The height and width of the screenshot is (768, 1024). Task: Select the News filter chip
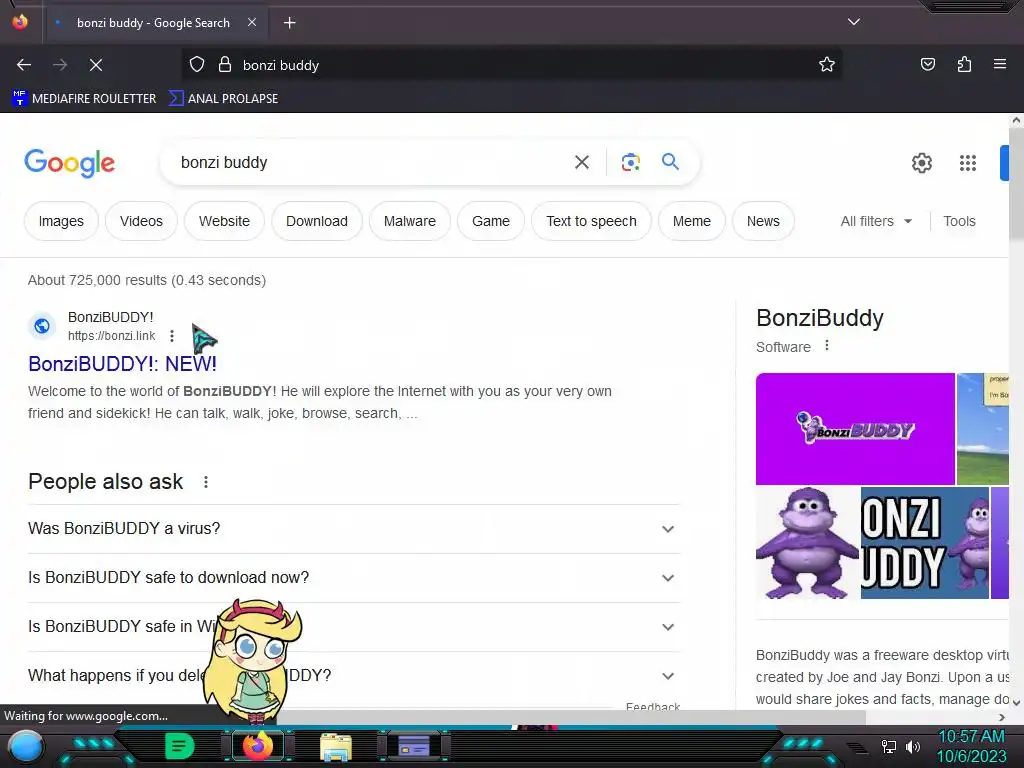(x=763, y=221)
